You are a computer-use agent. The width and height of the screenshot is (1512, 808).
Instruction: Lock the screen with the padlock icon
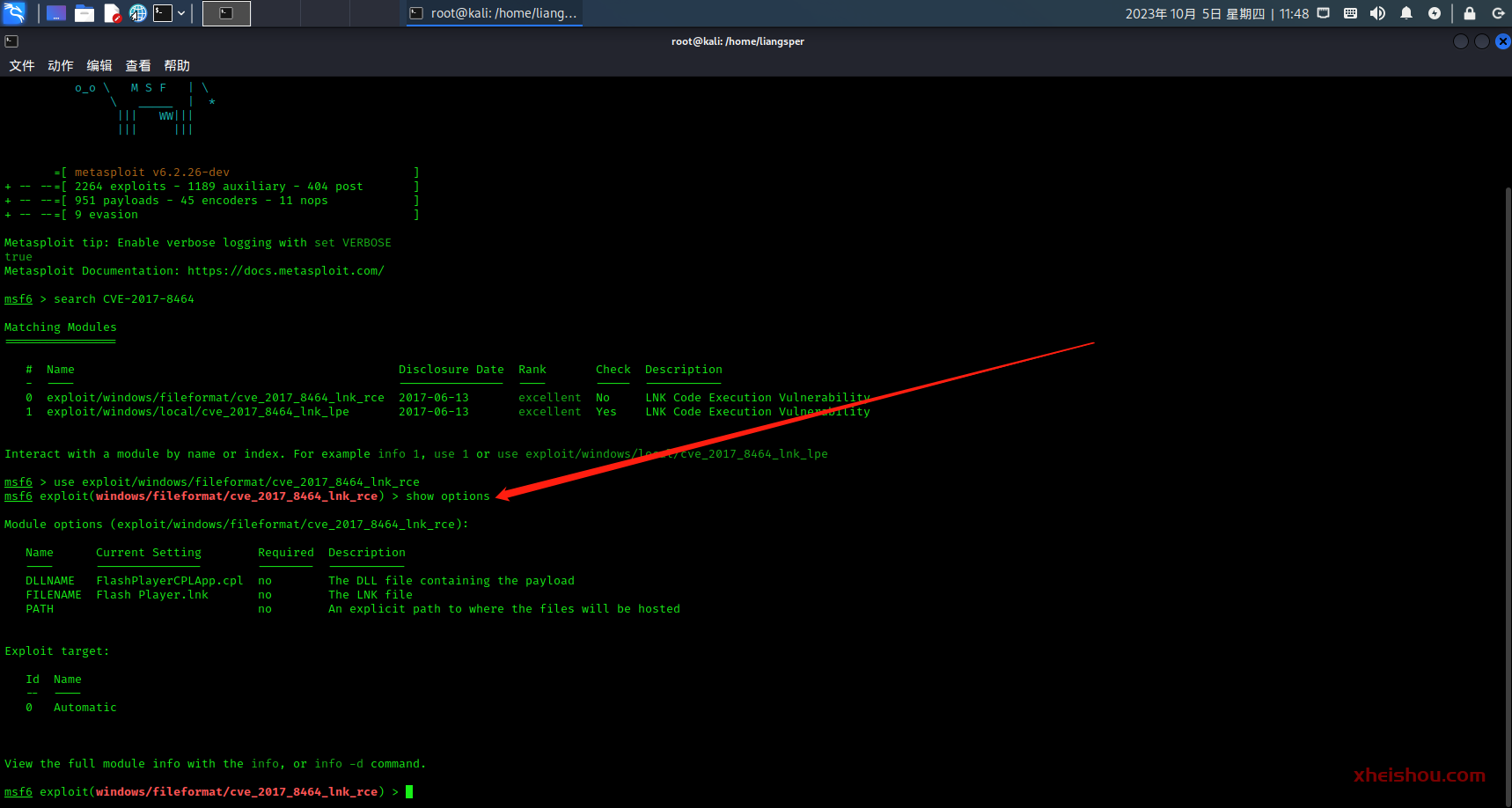point(1469,13)
